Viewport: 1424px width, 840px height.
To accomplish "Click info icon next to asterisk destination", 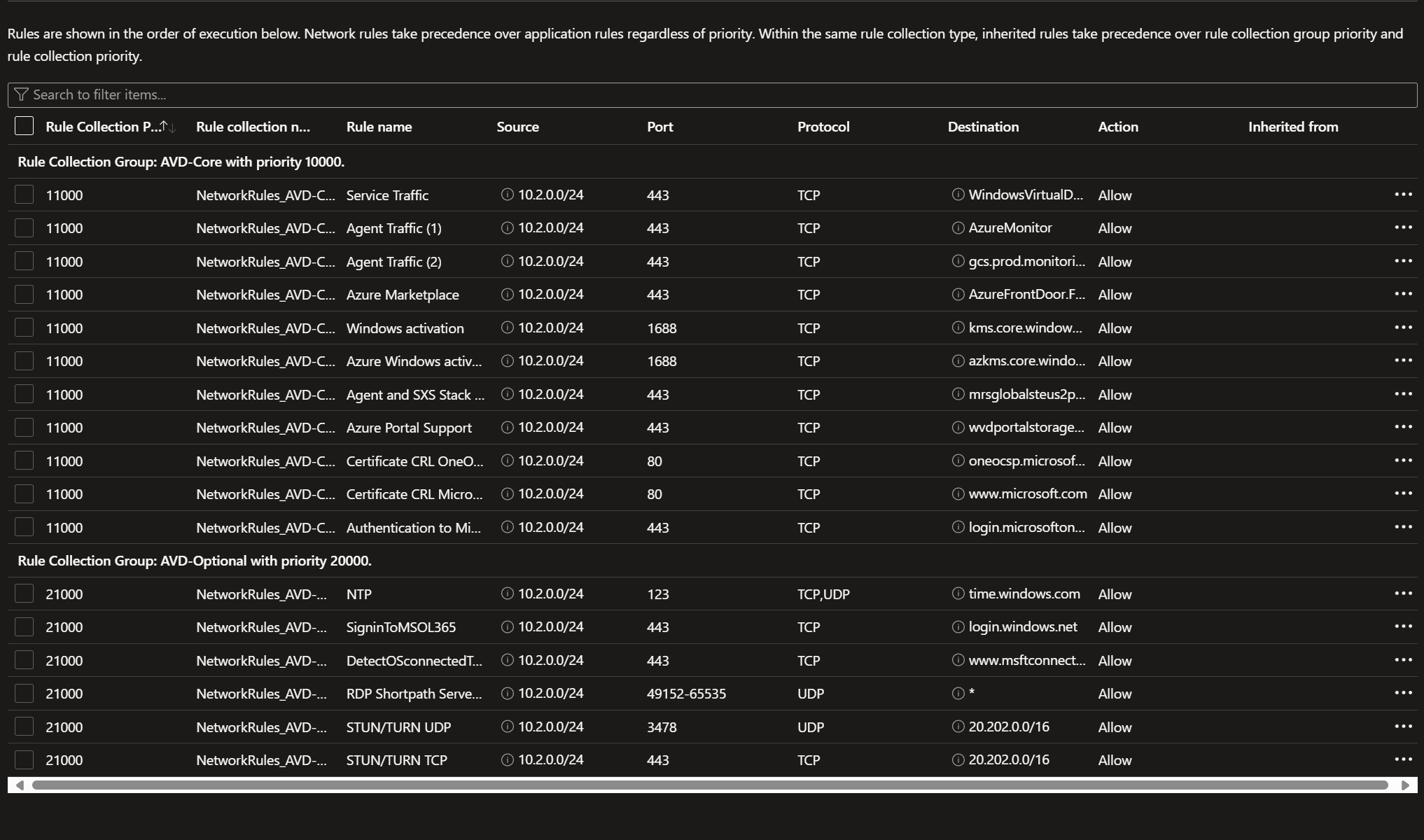I will (x=958, y=694).
